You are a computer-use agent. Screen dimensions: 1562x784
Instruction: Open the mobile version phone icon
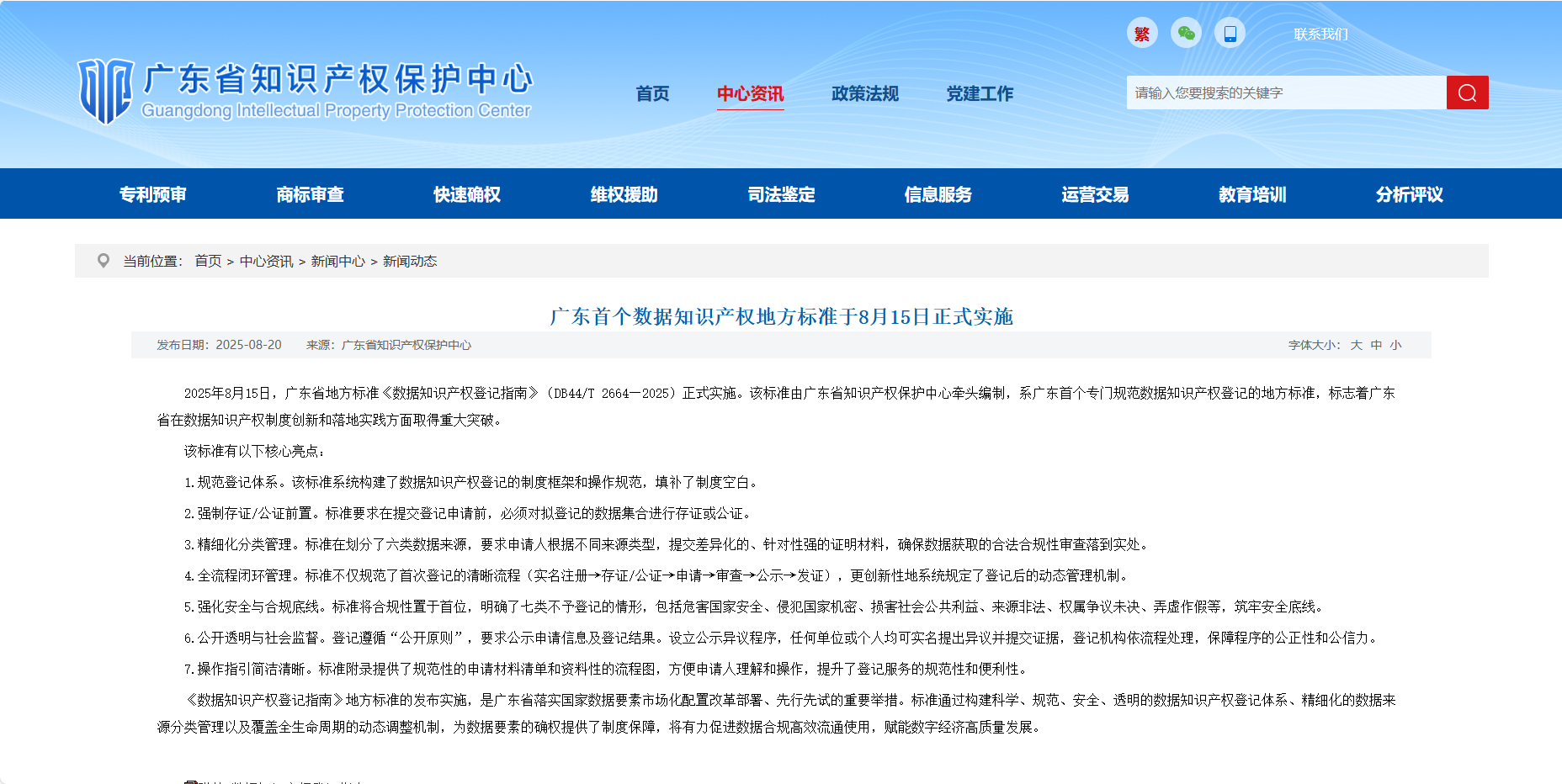click(x=1230, y=34)
